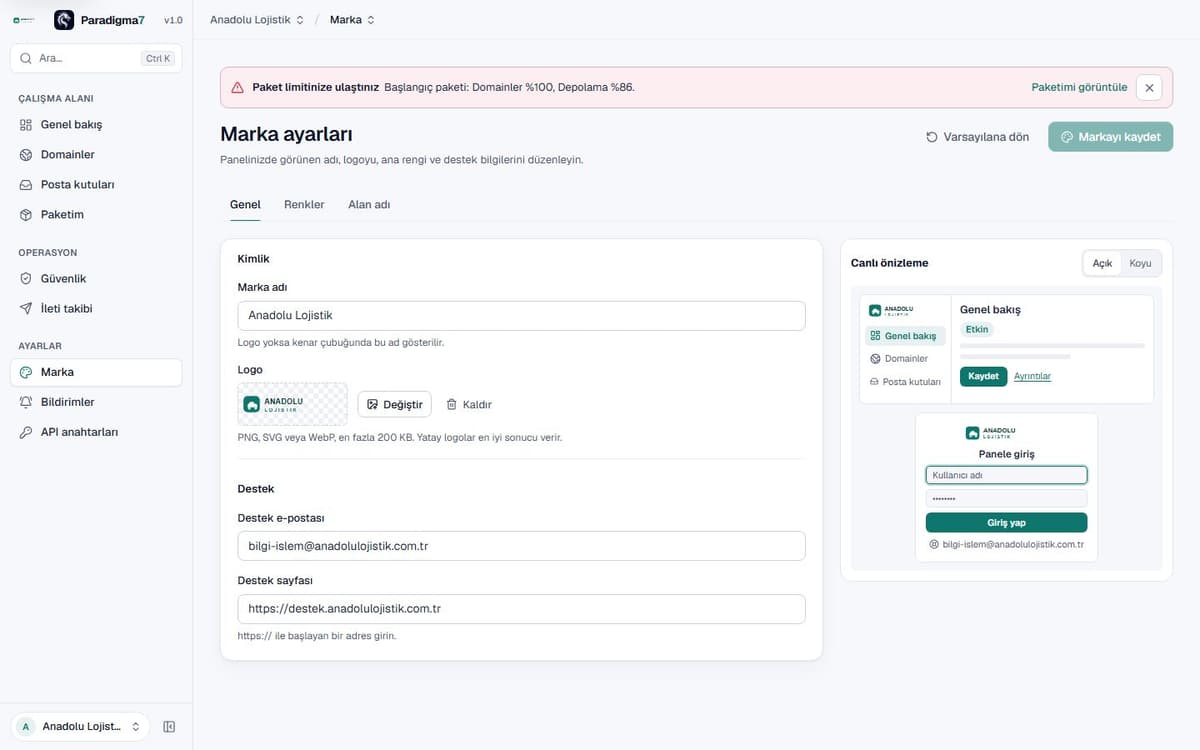Open Genel bakış in the sidebar
1200x750 pixels.
click(x=96, y=125)
